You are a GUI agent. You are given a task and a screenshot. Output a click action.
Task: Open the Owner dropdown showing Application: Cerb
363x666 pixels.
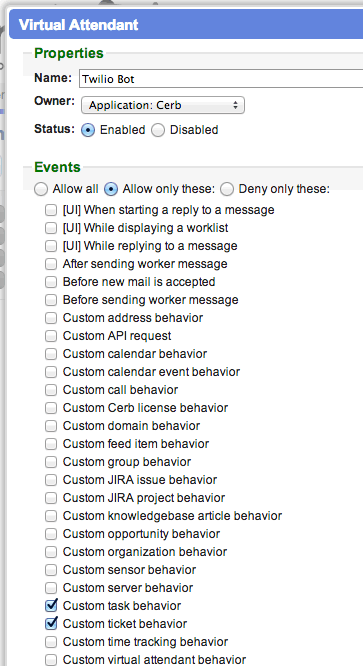point(163,105)
